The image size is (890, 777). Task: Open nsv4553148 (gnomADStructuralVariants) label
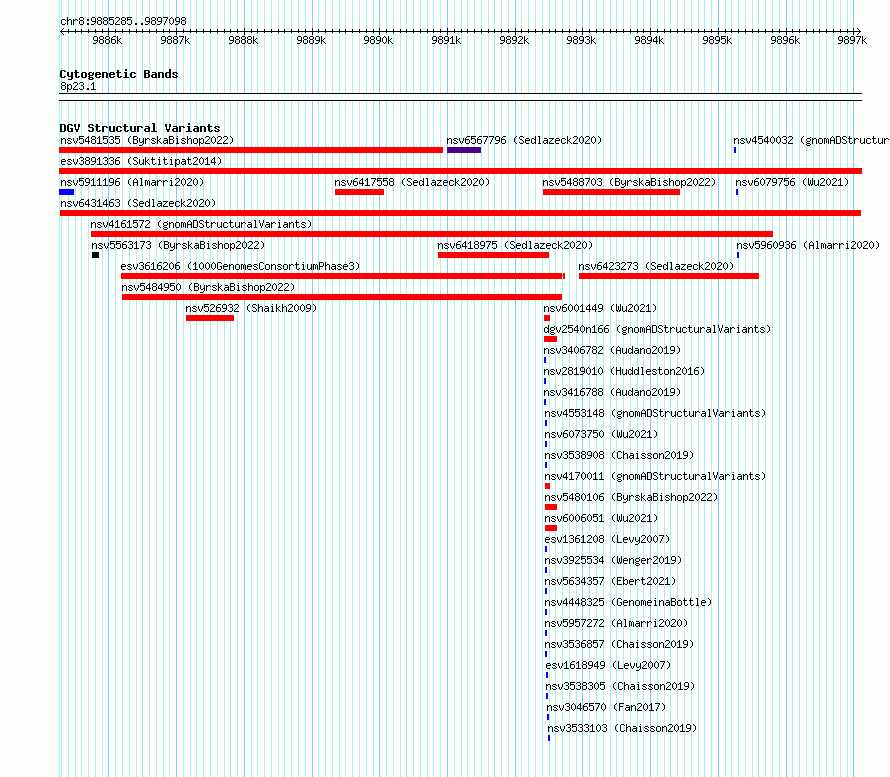click(655, 413)
